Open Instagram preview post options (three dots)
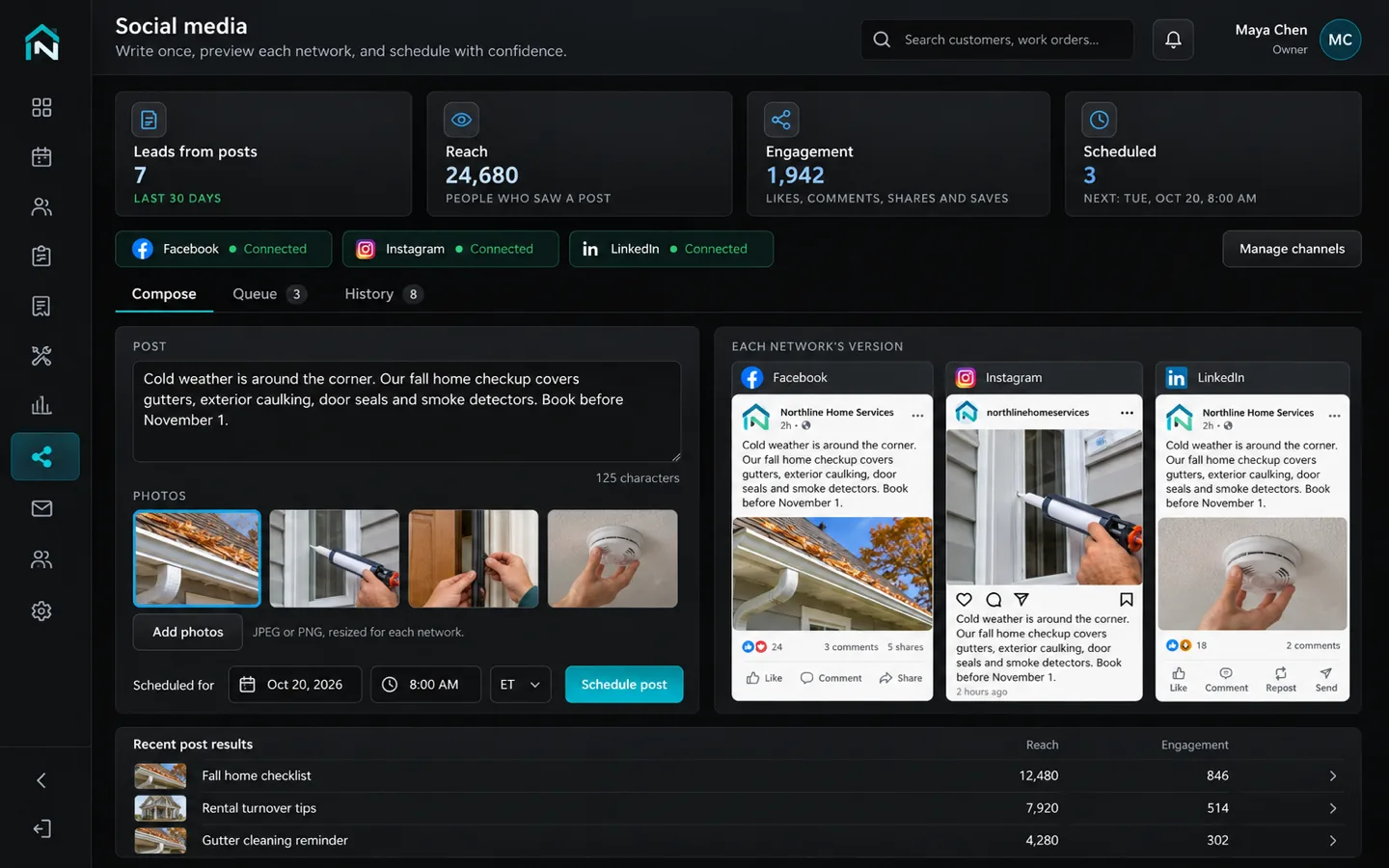 (x=1127, y=413)
